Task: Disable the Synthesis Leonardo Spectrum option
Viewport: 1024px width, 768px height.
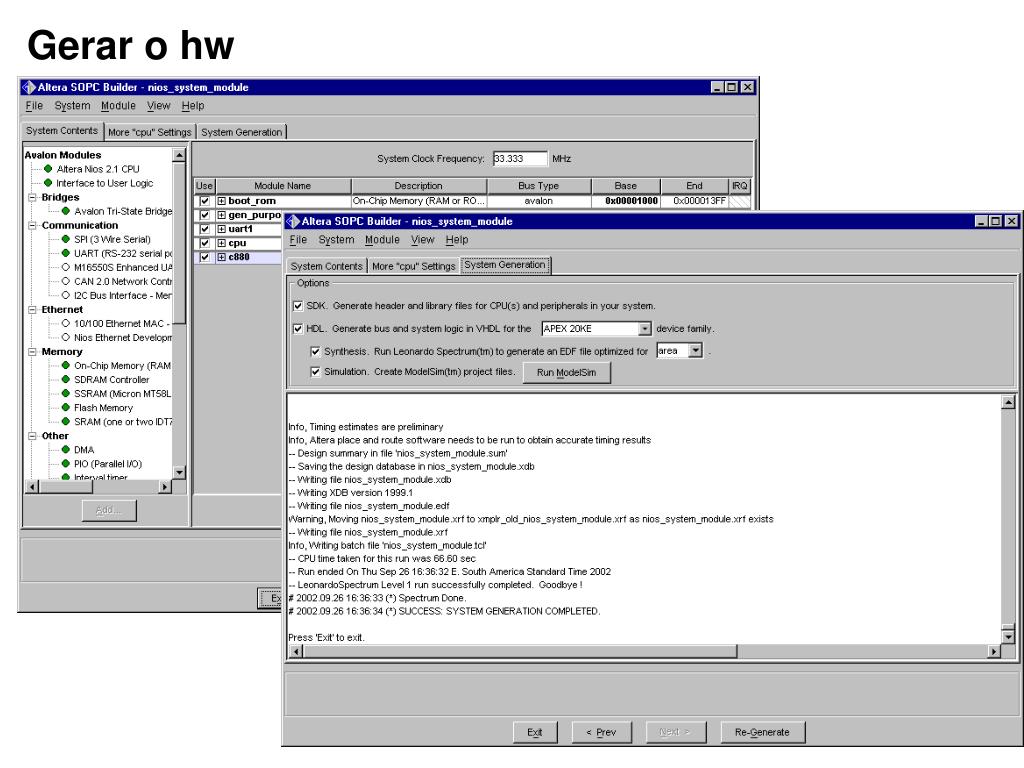Action: pos(315,351)
